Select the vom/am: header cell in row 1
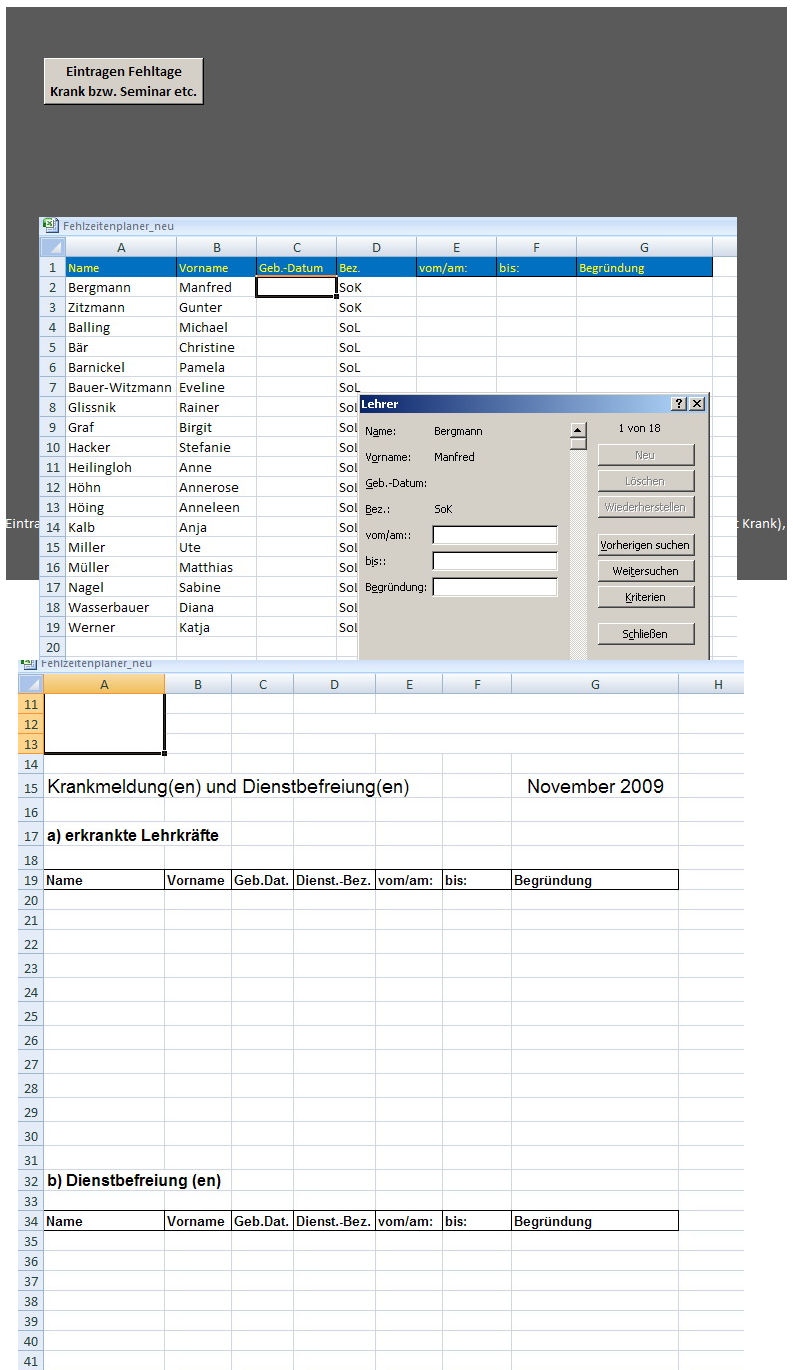Image resolution: width=793 pixels, height=1370 pixels. click(456, 267)
